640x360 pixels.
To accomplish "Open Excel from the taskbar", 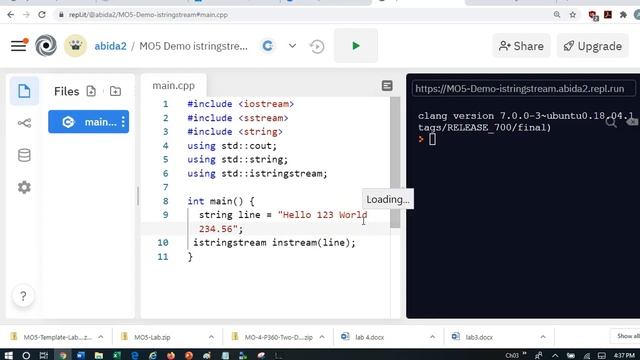I will [117, 356].
